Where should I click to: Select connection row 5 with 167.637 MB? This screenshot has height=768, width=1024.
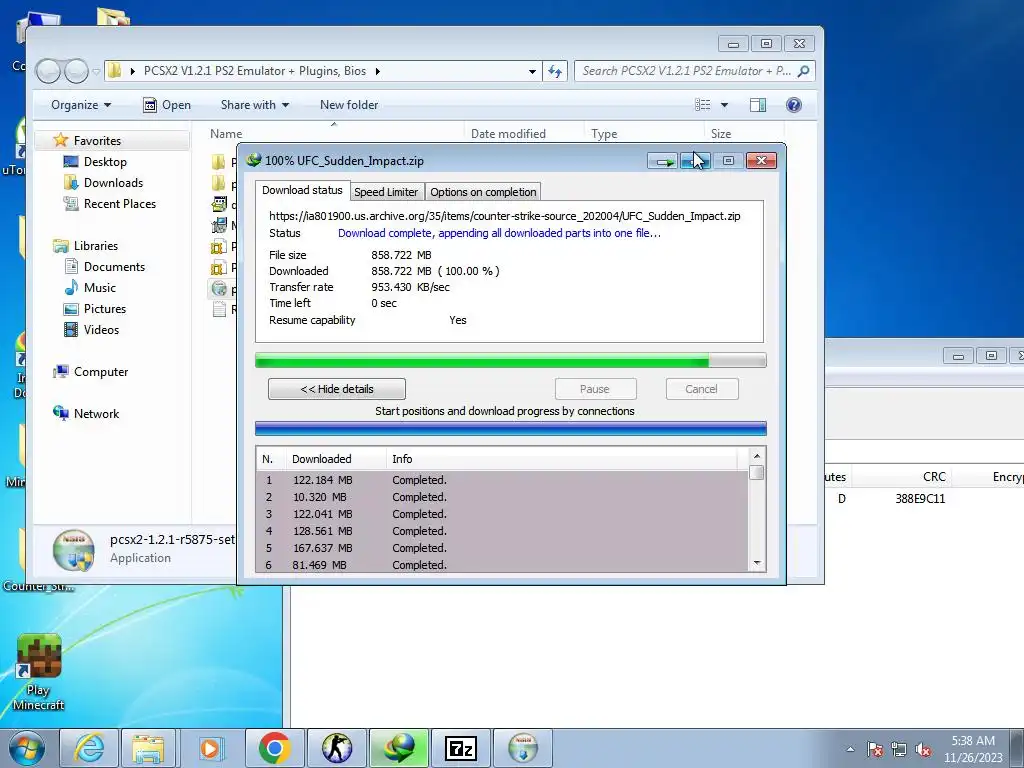502,548
